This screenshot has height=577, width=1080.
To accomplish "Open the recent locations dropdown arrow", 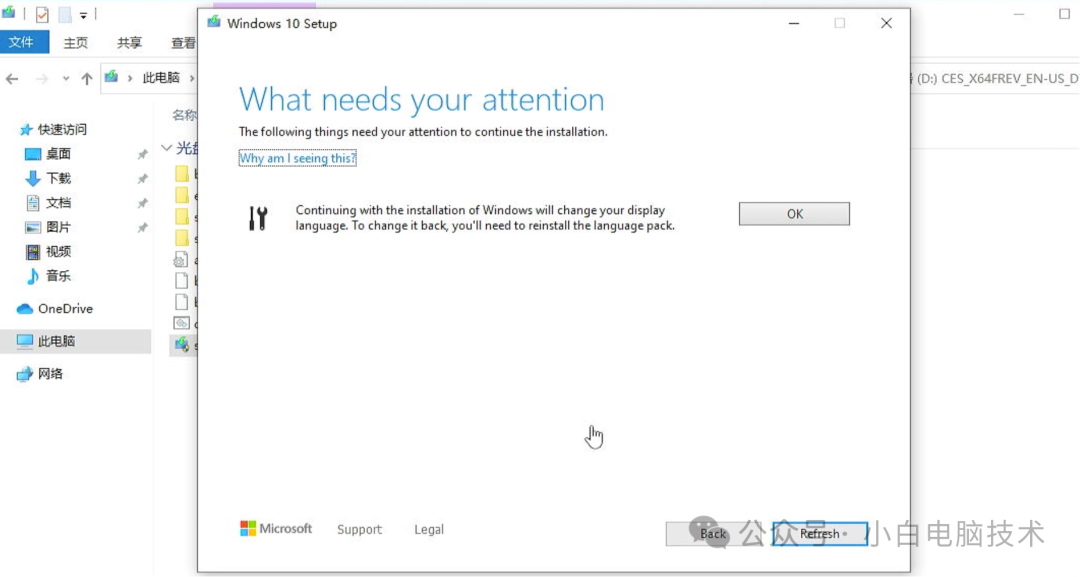I will click(66, 78).
